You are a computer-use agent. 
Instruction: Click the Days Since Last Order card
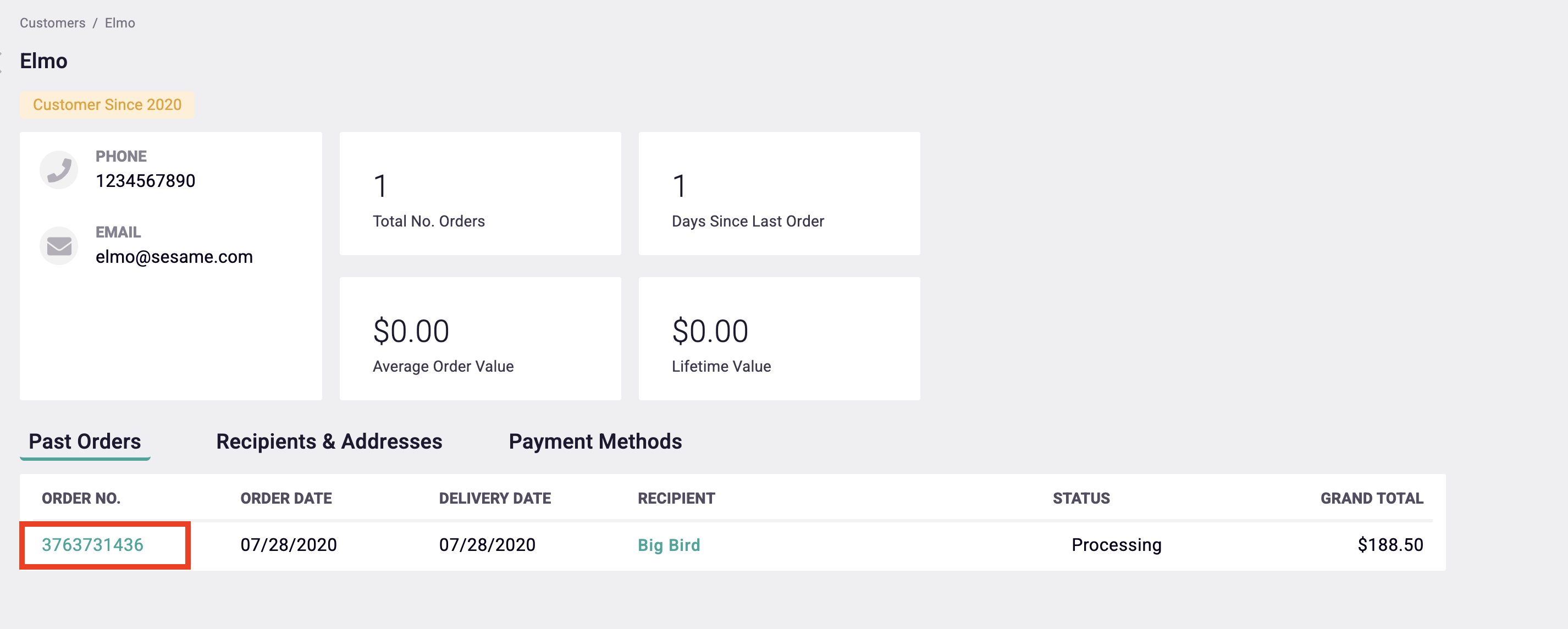pos(779,194)
